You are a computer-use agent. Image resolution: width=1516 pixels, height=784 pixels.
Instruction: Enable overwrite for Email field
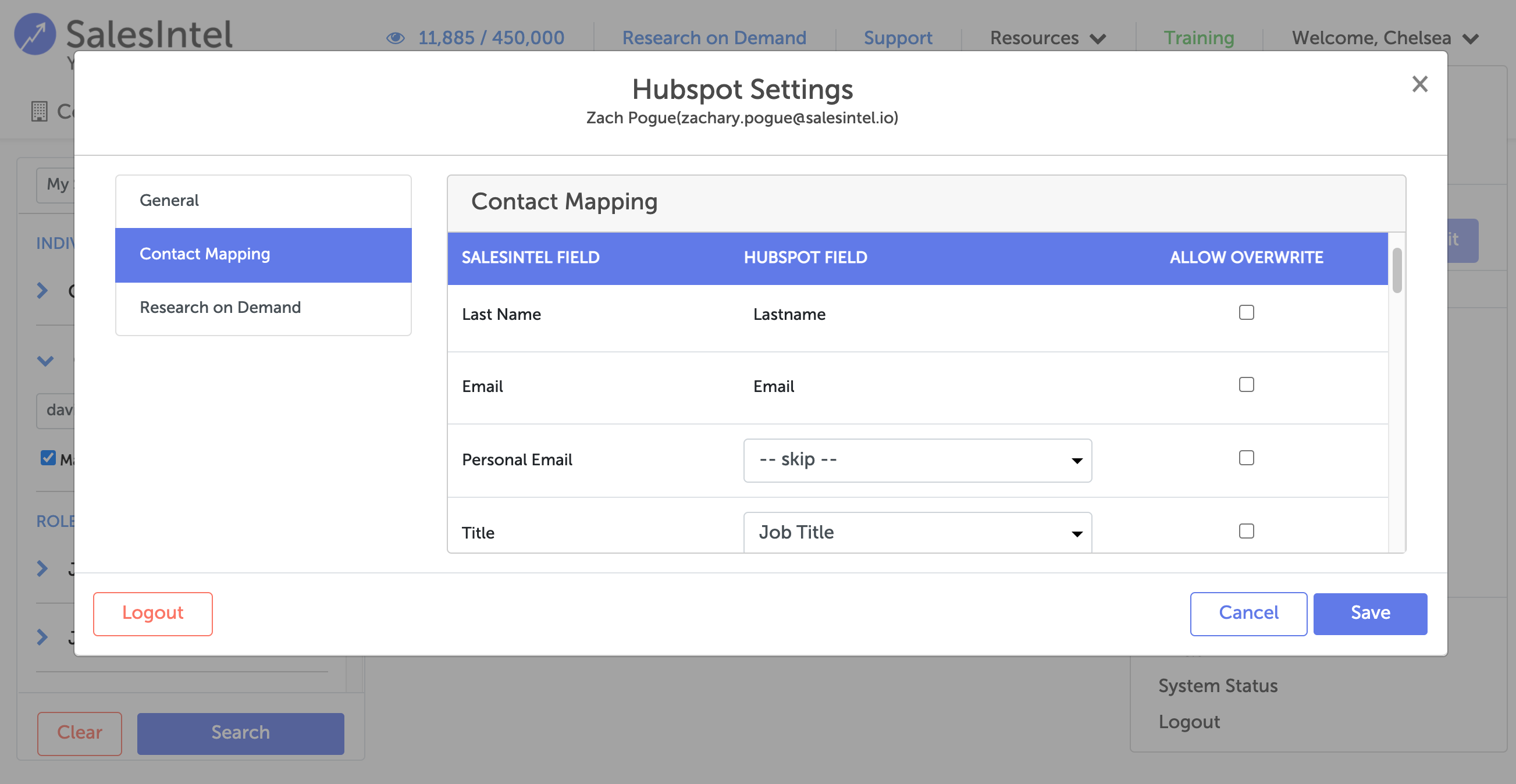click(1246, 384)
